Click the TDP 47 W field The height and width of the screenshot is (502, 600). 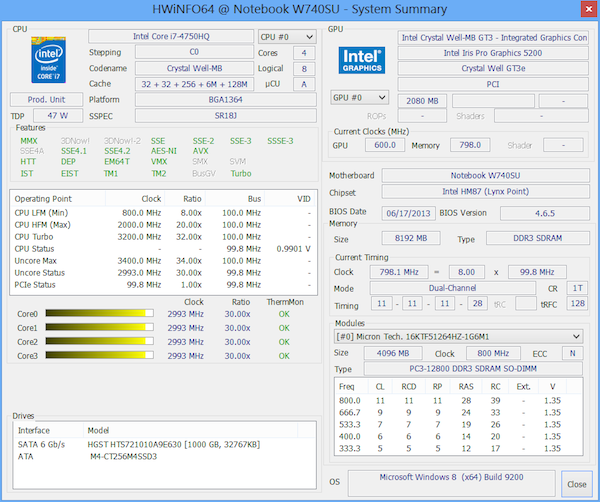tap(58, 116)
